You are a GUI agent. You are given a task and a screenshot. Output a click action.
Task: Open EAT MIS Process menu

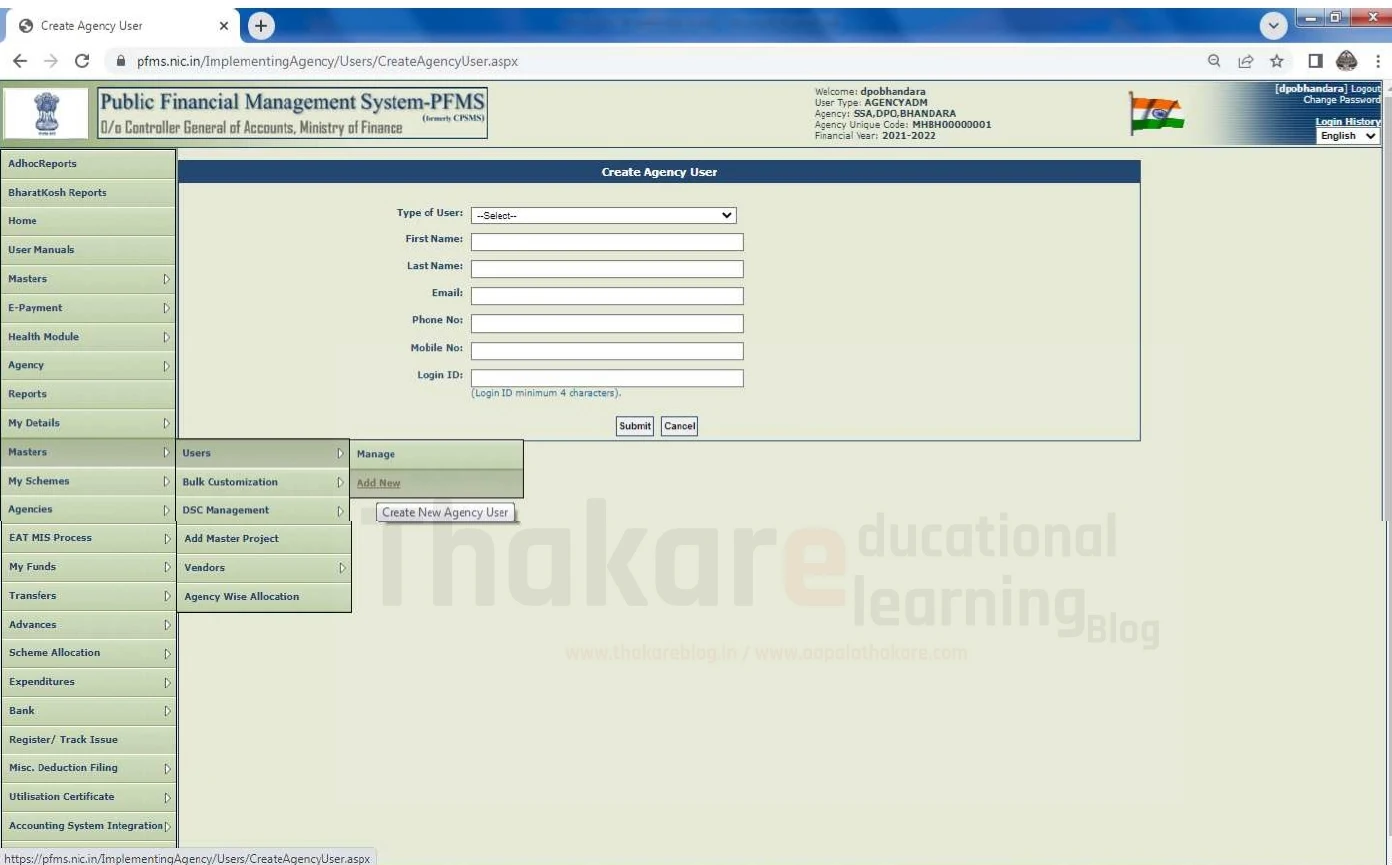[x=88, y=538]
